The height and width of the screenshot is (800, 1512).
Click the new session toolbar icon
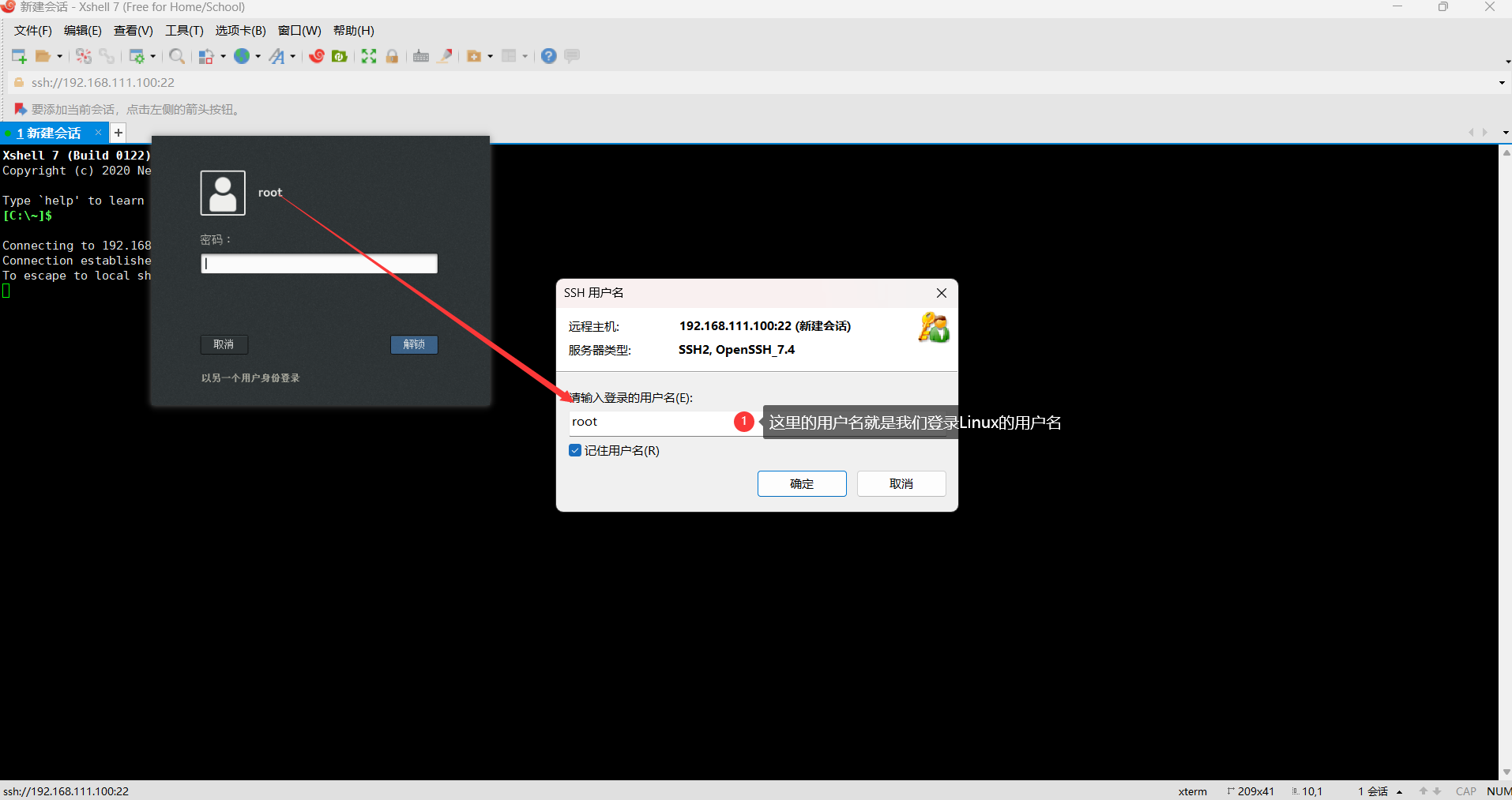[19, 56]
